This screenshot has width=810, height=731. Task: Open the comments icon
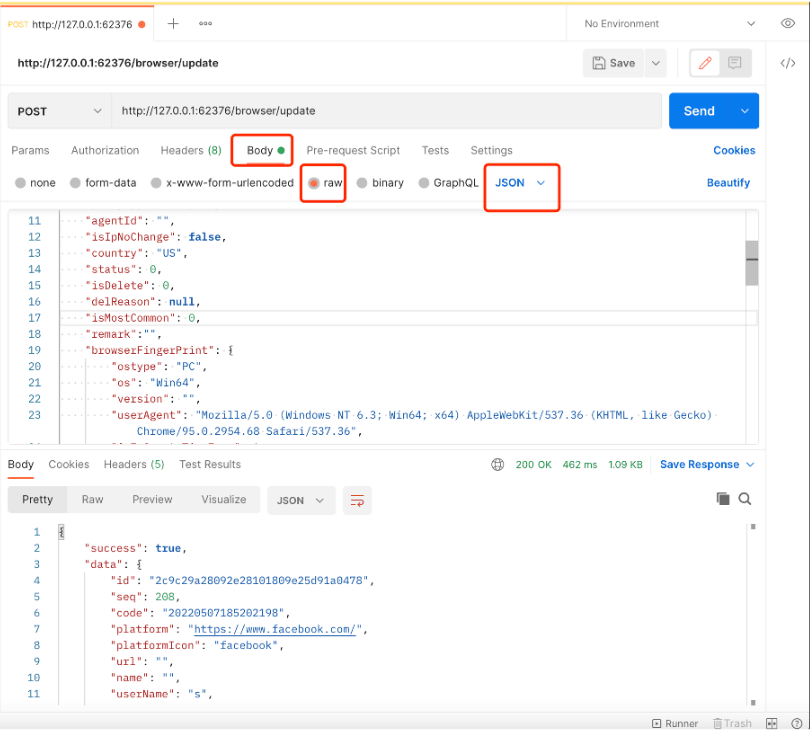coord(735,63)
